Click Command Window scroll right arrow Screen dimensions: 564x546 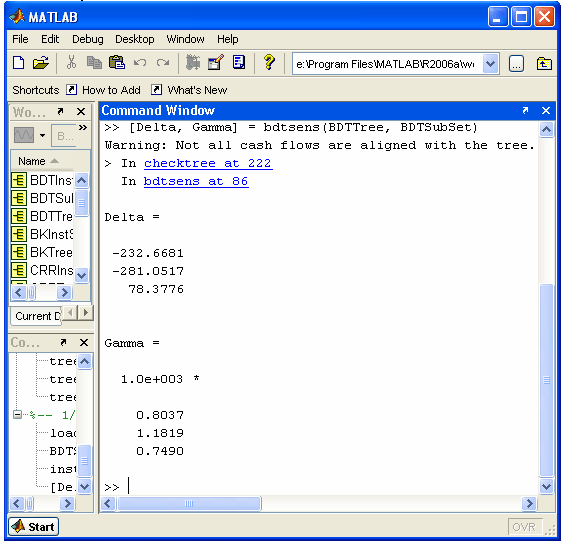pos(529,503)
